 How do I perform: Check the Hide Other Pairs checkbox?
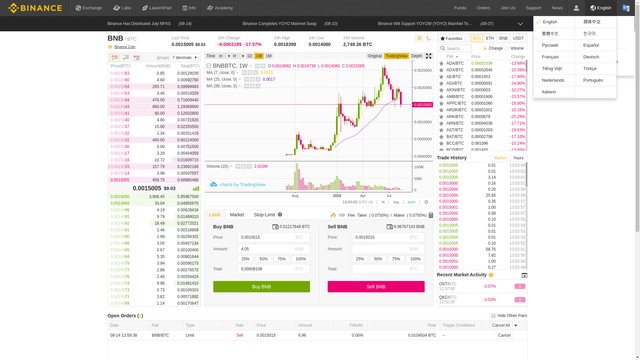pos(493,316)
